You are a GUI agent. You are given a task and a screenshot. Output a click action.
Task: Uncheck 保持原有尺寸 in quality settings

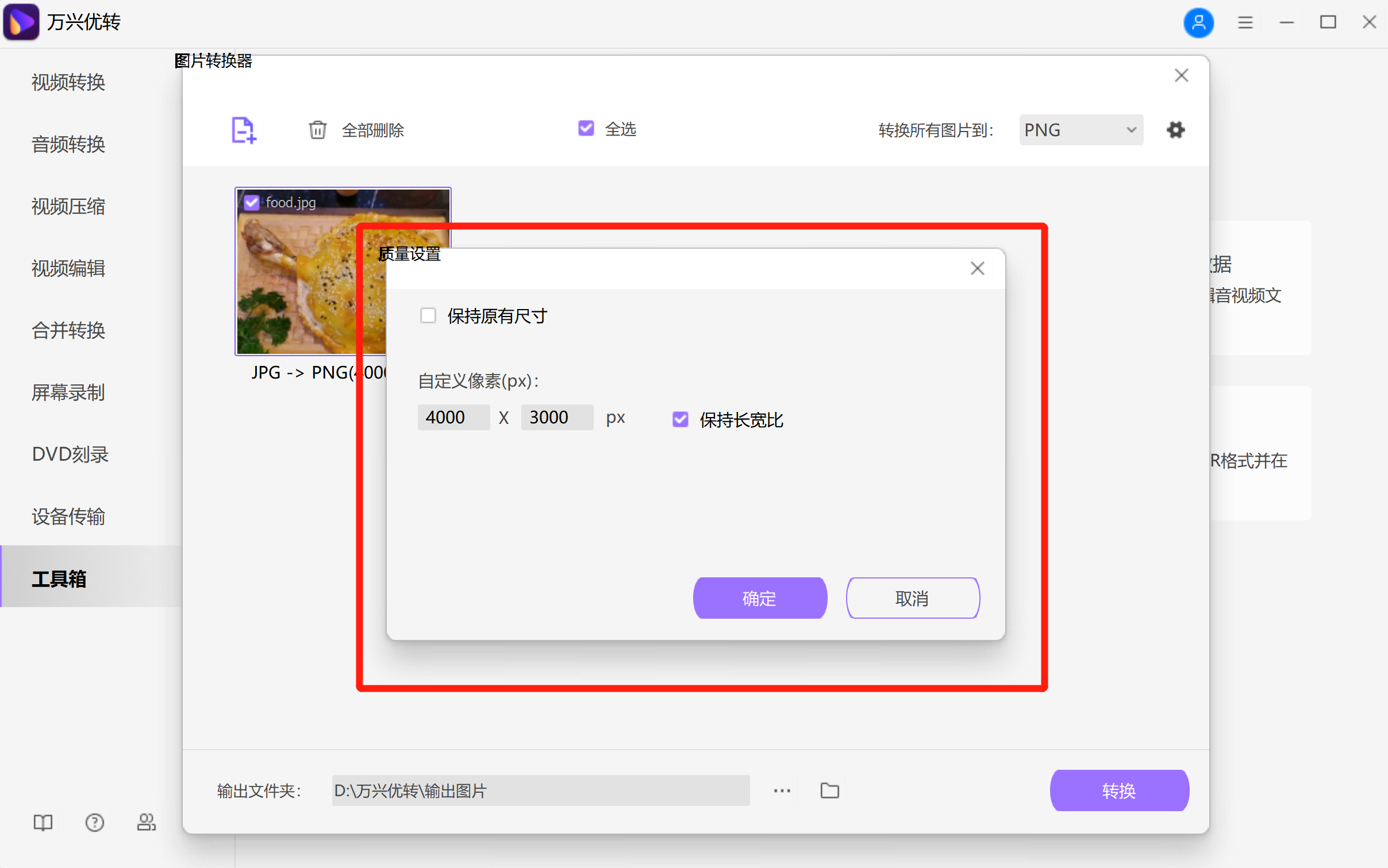click(x=428, y=315)
